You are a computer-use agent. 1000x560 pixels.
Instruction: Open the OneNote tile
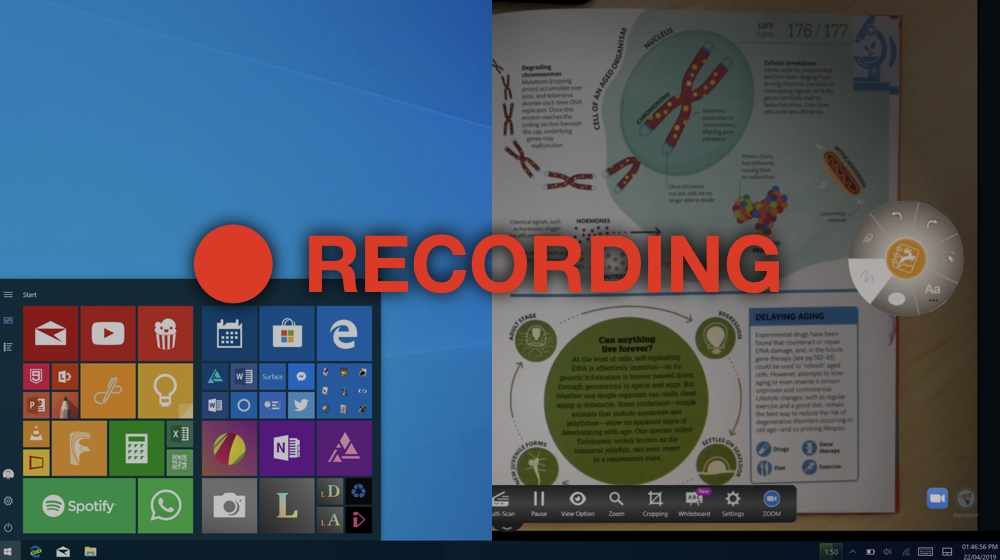[x=287, y=448]
